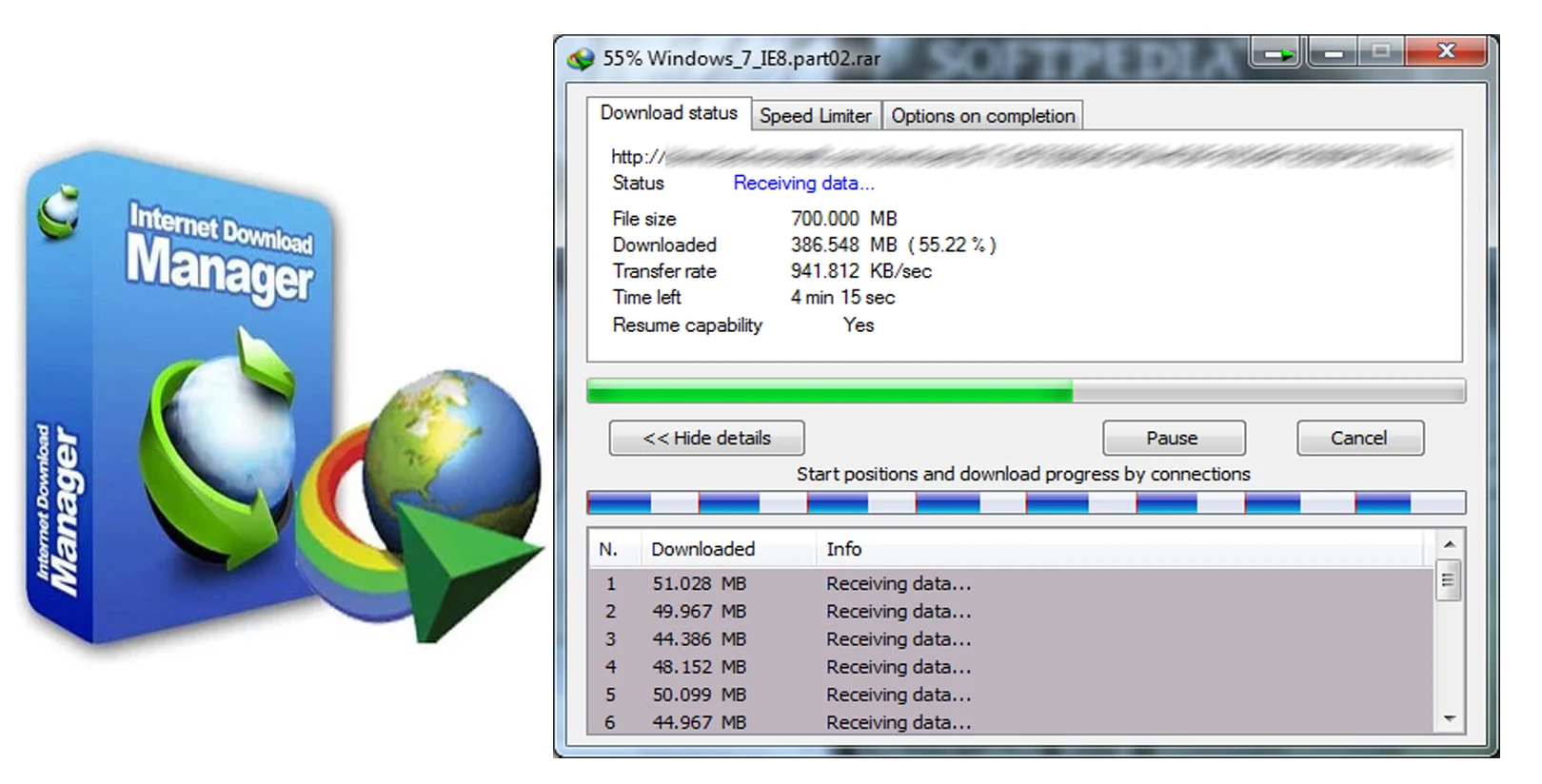
Task: Click the connections list scroll up arrow
Action: click(x=1449, y=544)
